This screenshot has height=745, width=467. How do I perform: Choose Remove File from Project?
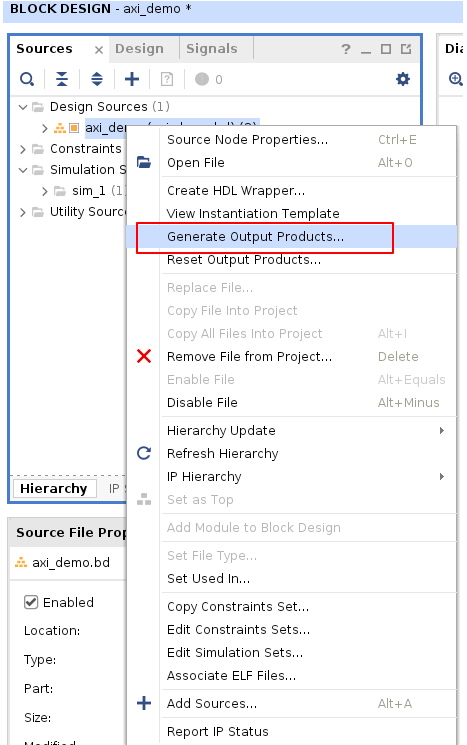pos(291,356)
